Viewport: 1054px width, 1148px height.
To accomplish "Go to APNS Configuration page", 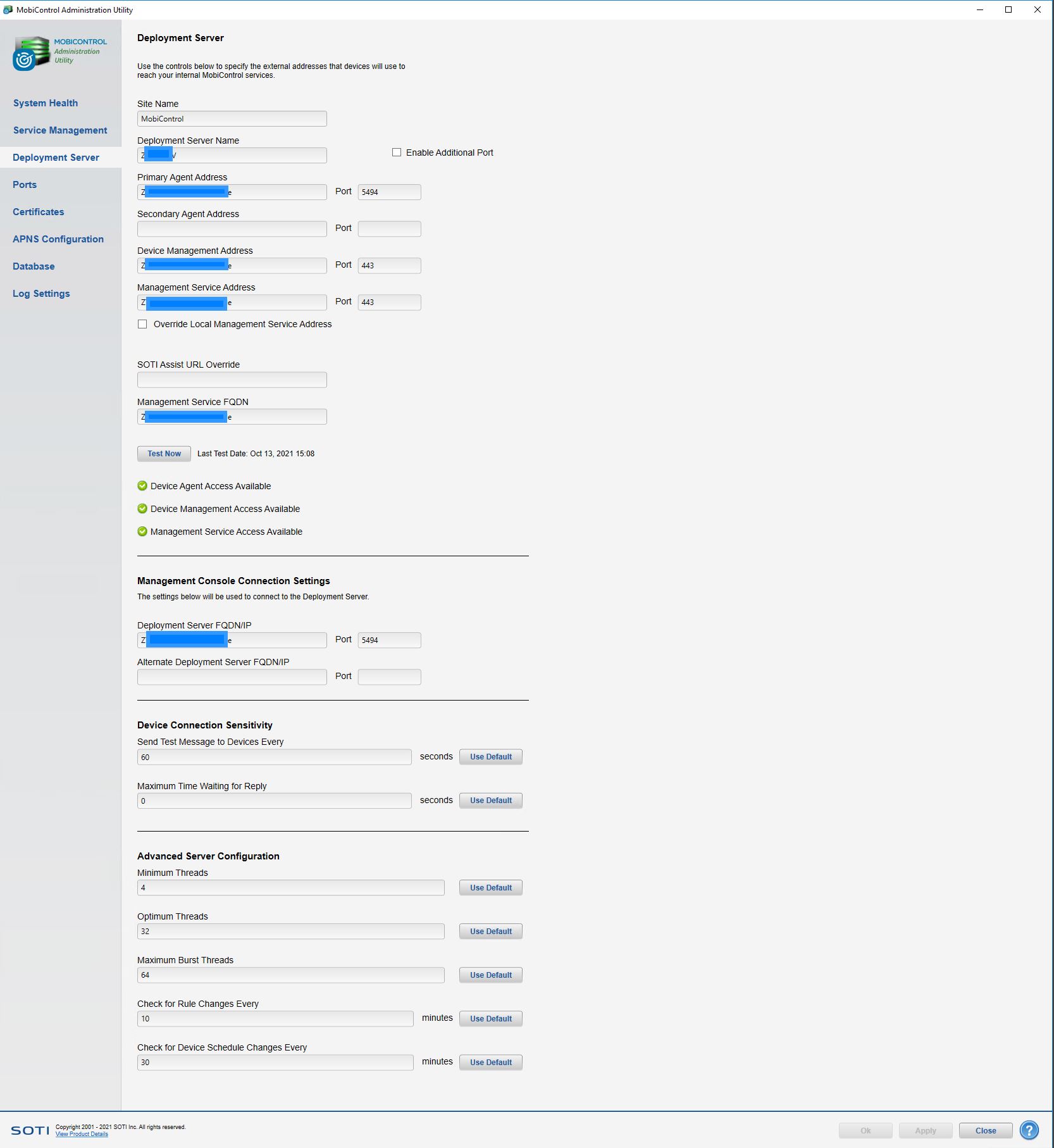I will click(x=58, y=239).
